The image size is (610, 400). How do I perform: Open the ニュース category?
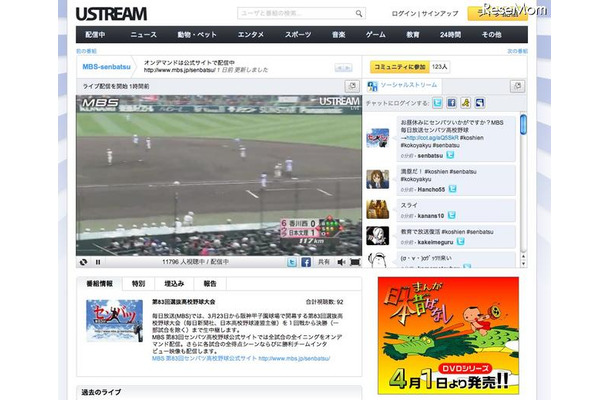144,35
